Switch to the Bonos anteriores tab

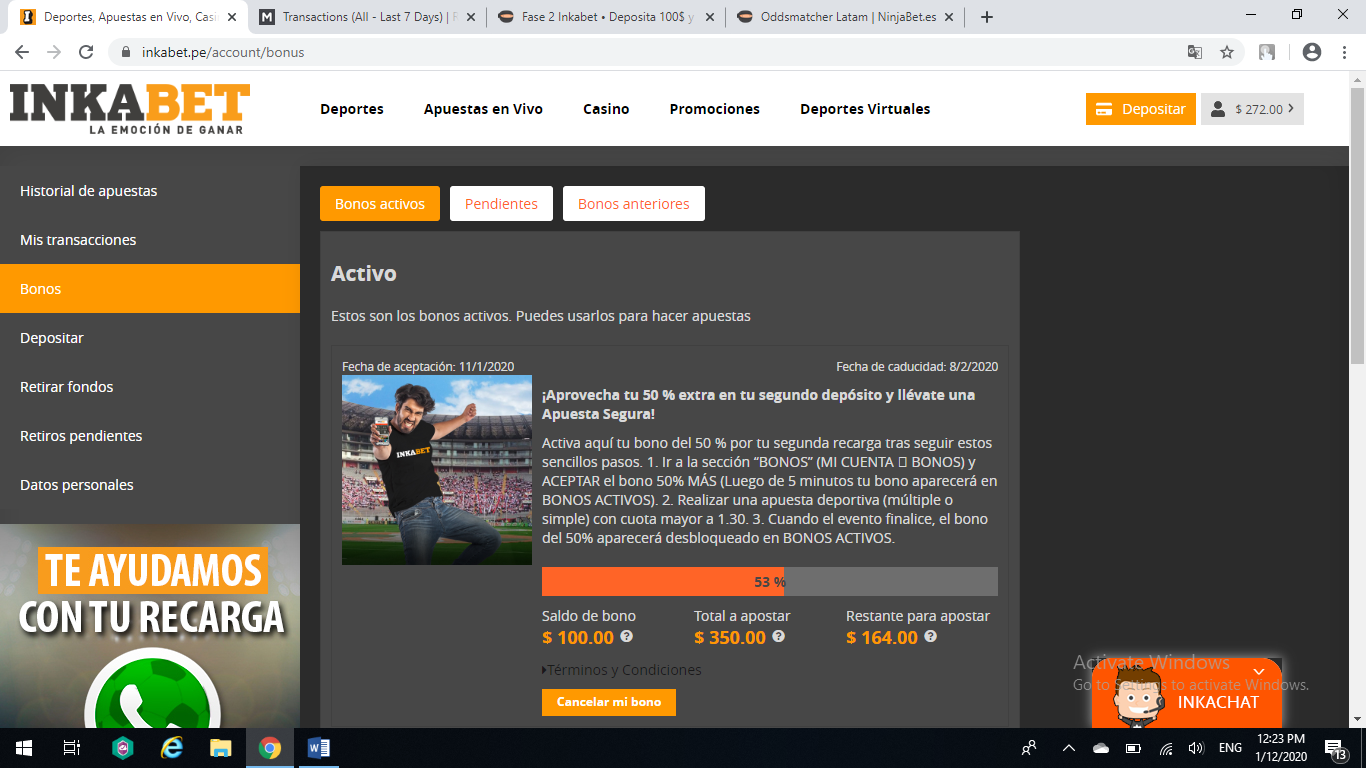point(634,204)
